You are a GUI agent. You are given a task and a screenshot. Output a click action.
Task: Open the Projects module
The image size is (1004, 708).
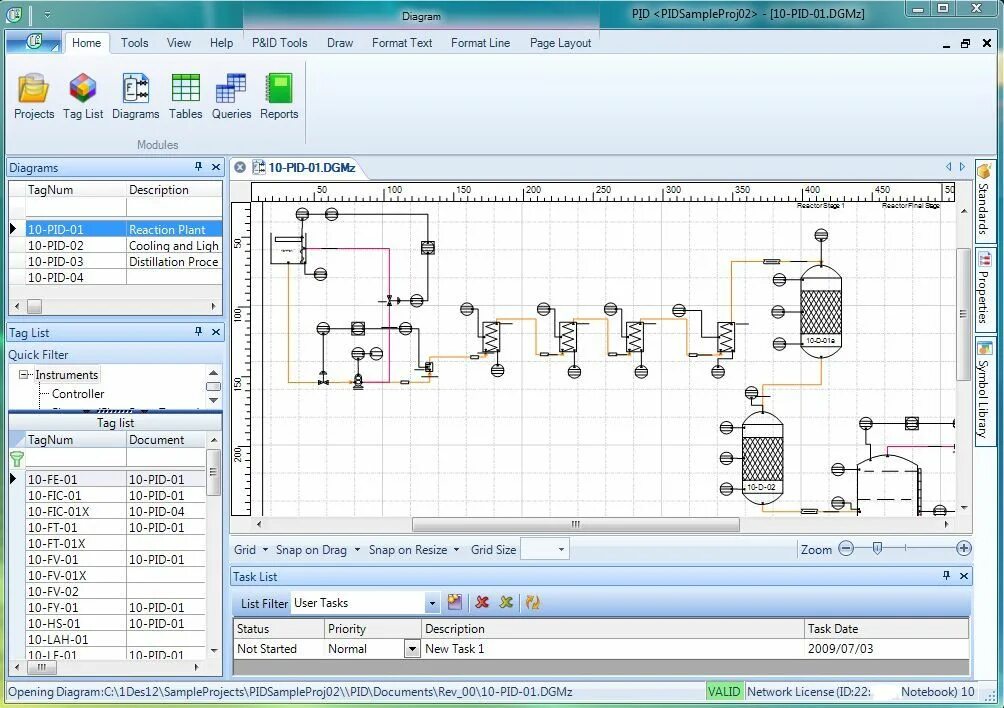[34, 96]
